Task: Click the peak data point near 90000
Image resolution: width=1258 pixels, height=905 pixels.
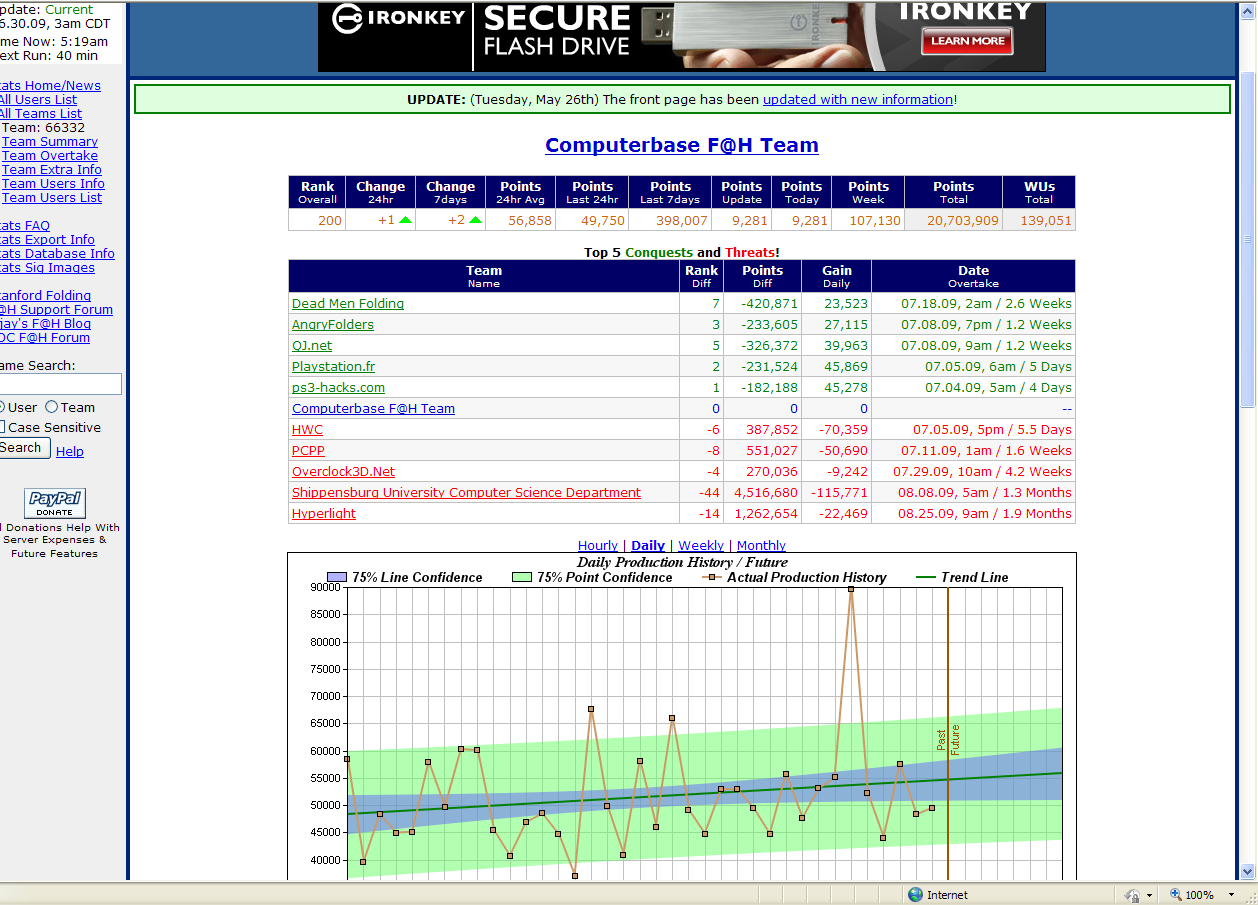Action: click(851, 589)
